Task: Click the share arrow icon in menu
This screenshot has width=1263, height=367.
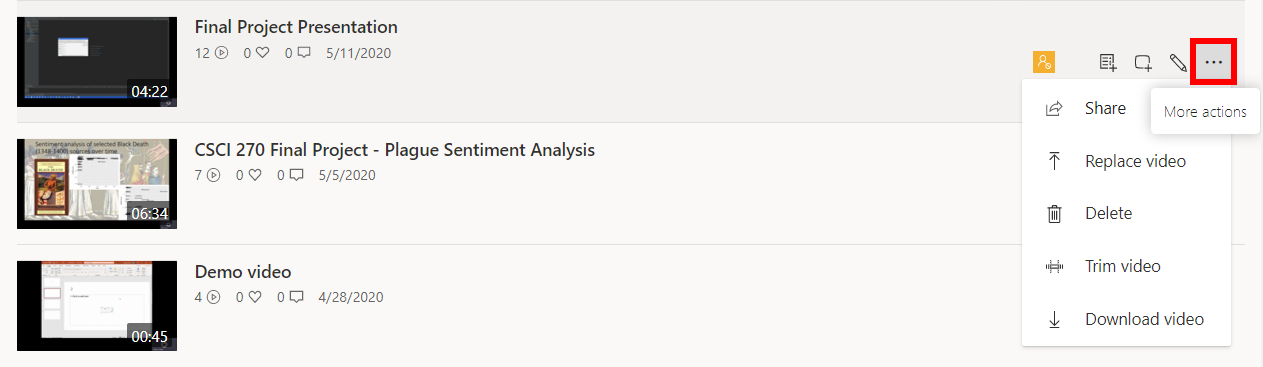Action: (1054, 108)
